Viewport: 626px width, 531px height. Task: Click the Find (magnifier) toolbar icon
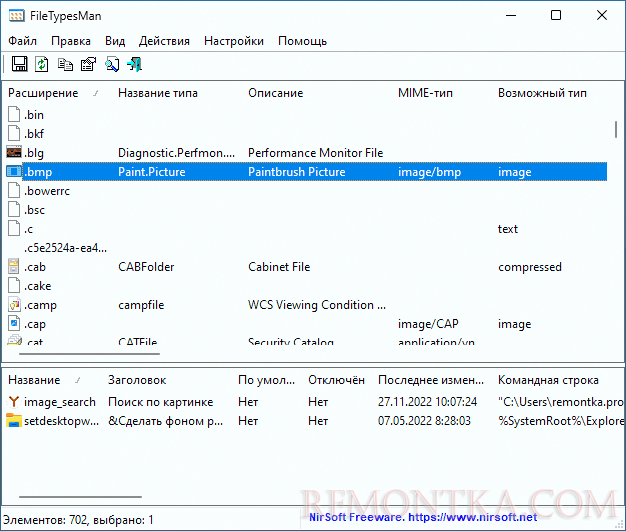(x=112, y=64)
